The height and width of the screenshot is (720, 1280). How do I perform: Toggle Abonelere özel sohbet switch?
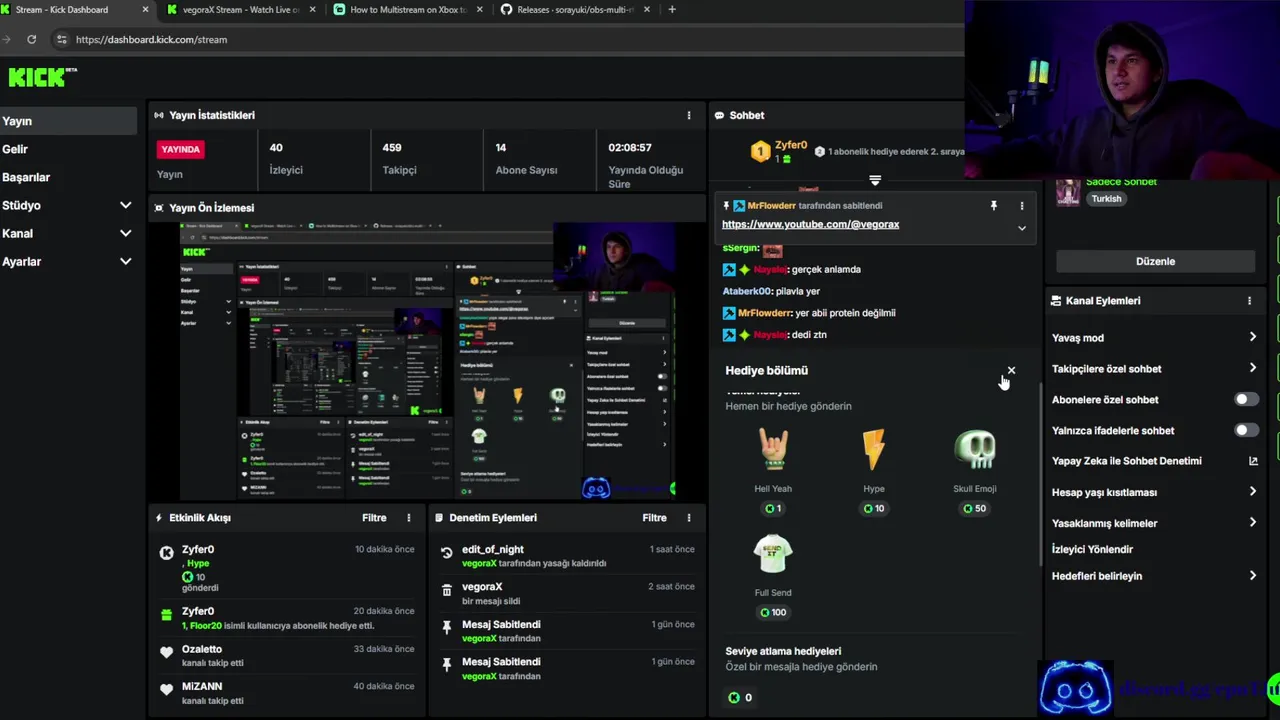click(x=1245, y=399)
